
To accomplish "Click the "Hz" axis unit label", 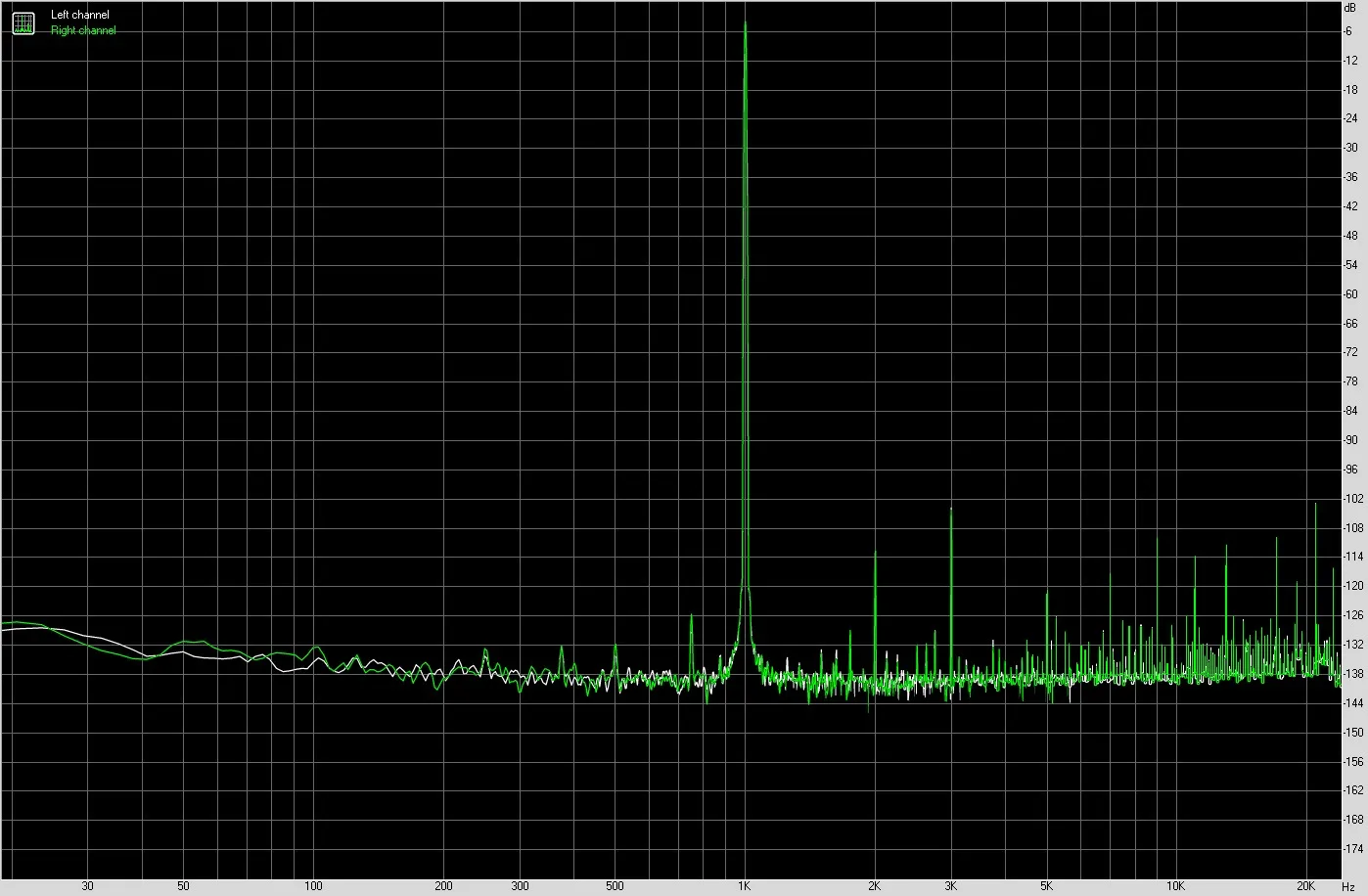I will tap(1348, 886).
